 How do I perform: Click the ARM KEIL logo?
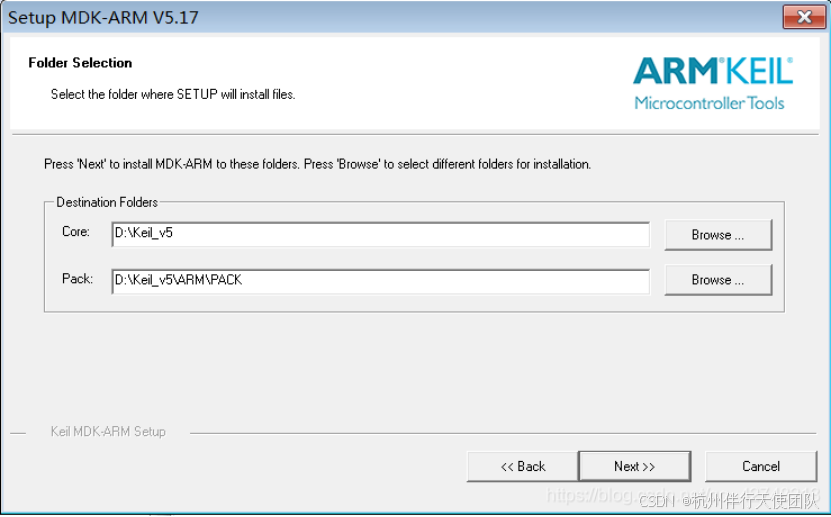click(713, 71)
